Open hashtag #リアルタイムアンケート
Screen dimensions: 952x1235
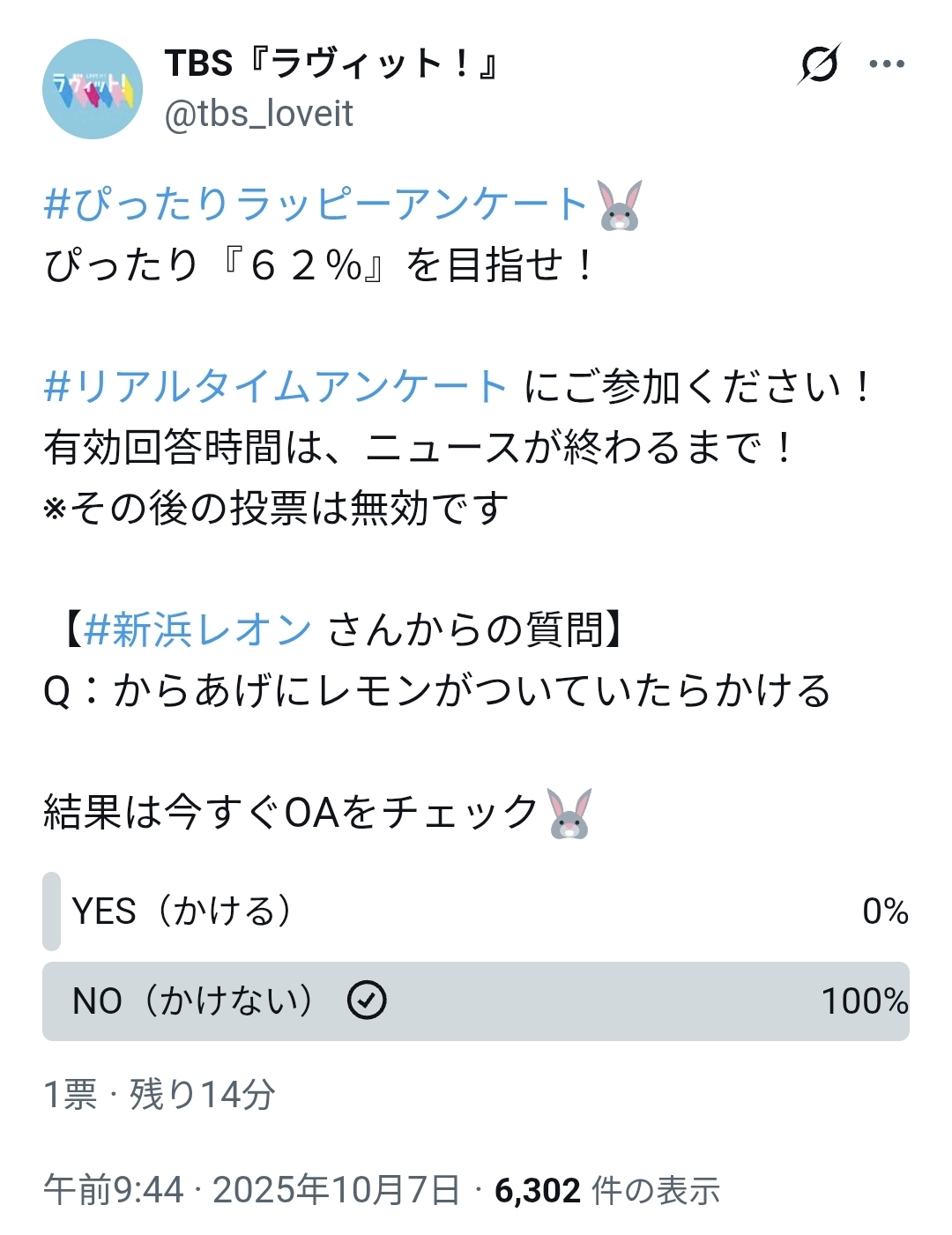click(x=275, y=387)
